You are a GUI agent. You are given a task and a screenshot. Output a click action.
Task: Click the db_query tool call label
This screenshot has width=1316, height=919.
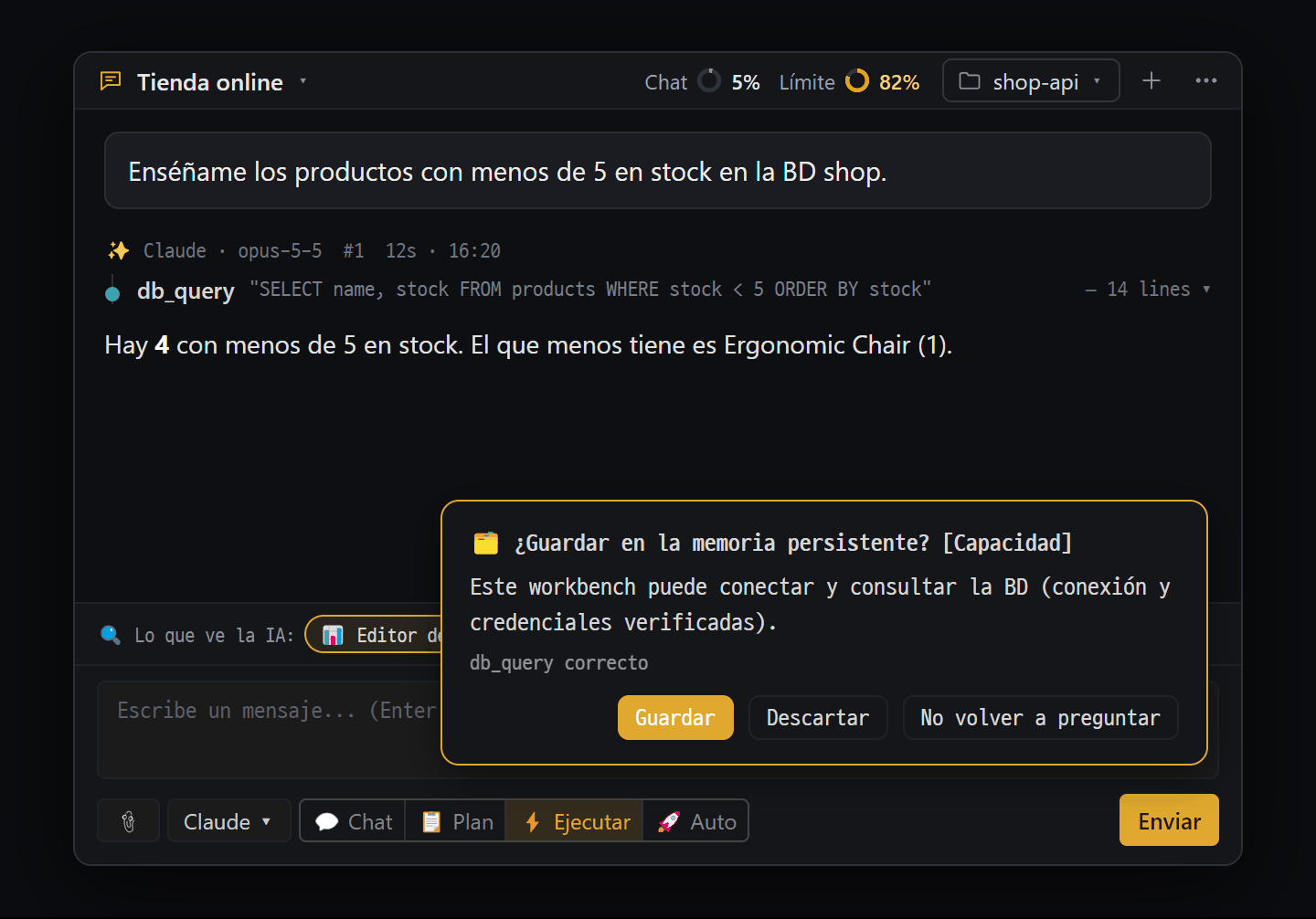coord(186,290)
